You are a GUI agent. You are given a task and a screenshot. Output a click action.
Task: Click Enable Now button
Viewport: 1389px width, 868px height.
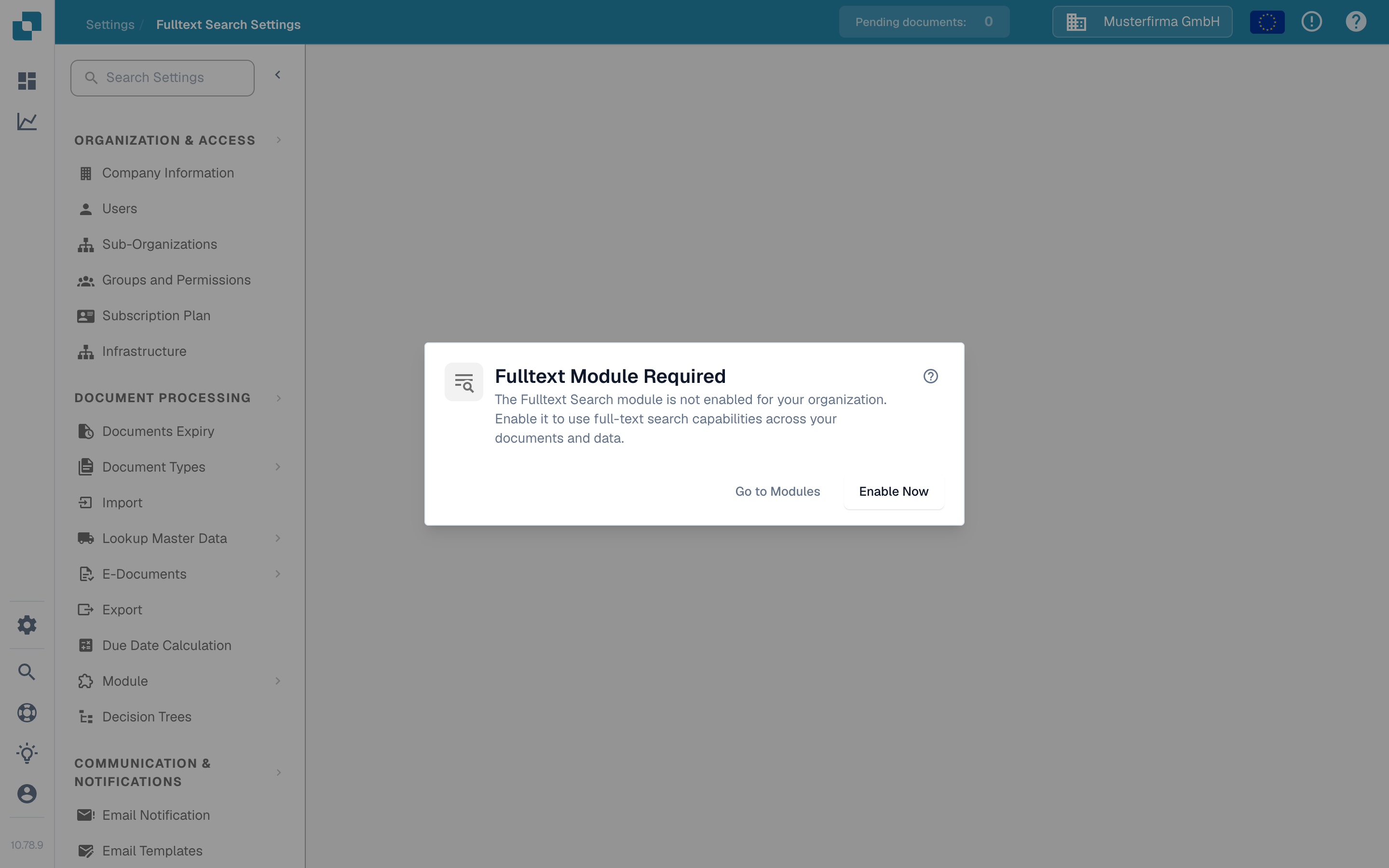point(894,491)
